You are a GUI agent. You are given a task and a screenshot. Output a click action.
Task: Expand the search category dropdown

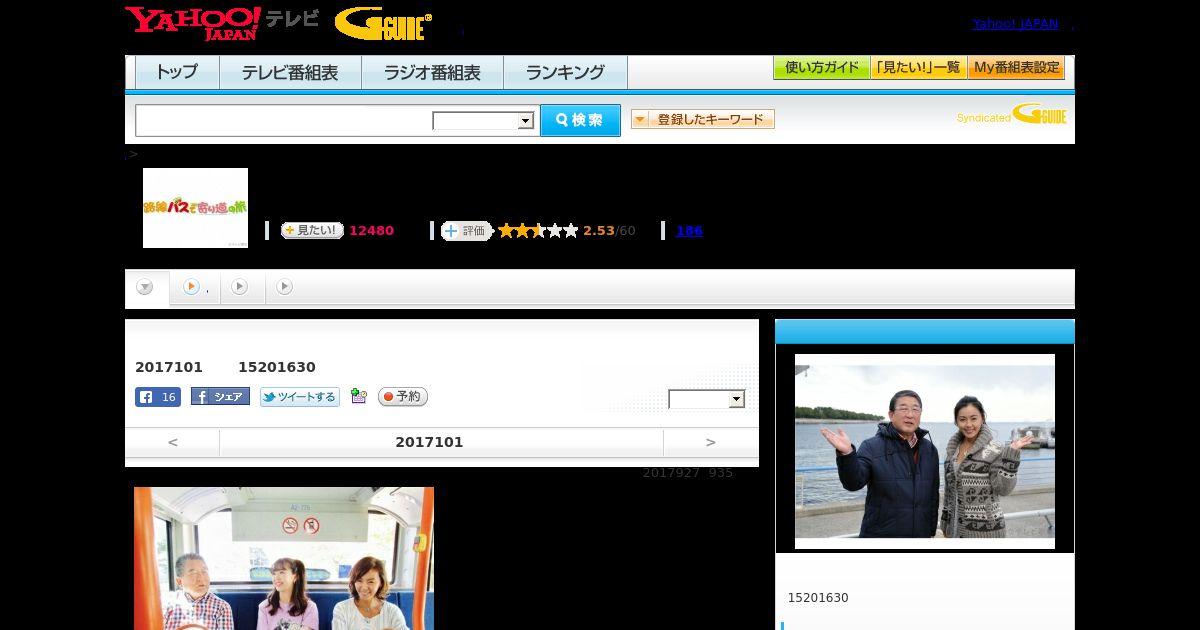[484, 121]
